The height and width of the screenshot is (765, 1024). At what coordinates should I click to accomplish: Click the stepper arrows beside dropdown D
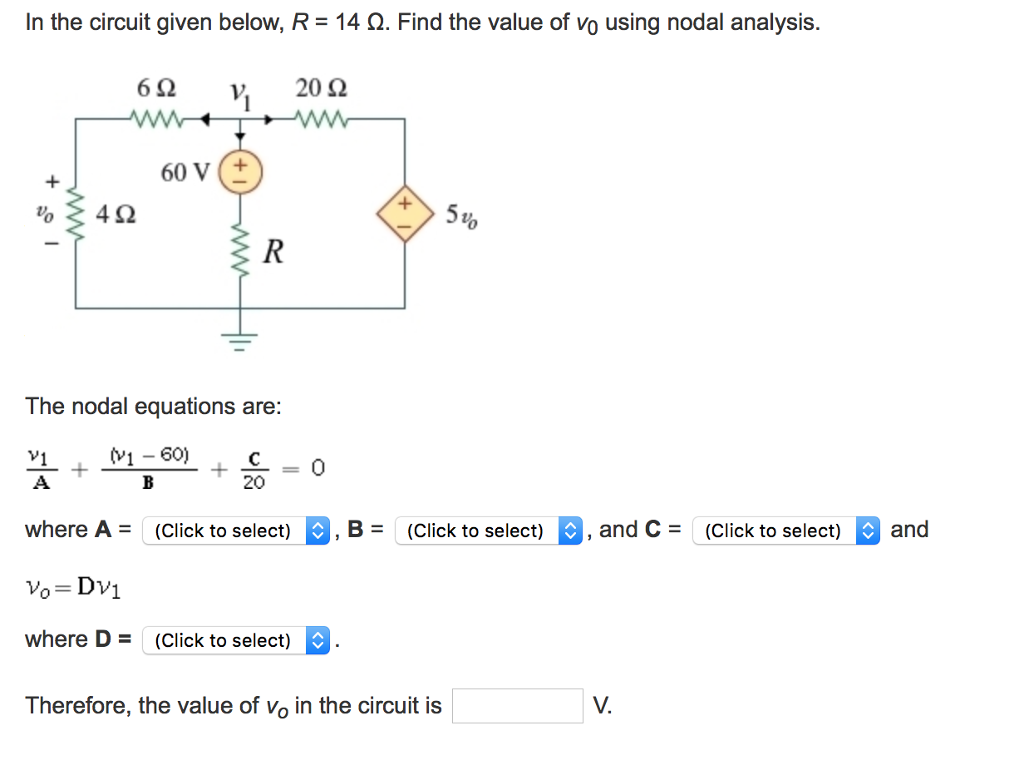tap(318, 640)
